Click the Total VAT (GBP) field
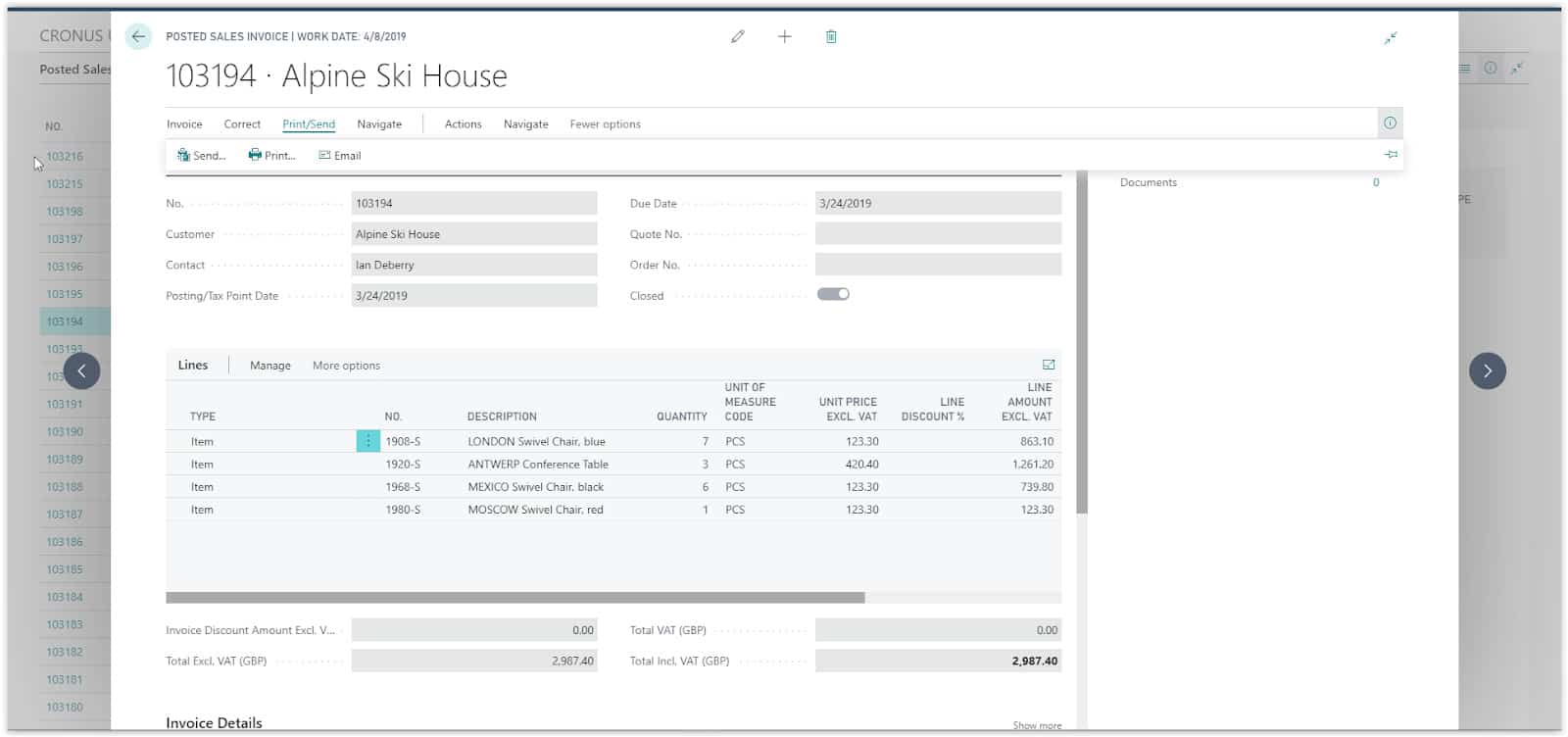Screen dimensions: 1568x737 [x=938, y=630]
